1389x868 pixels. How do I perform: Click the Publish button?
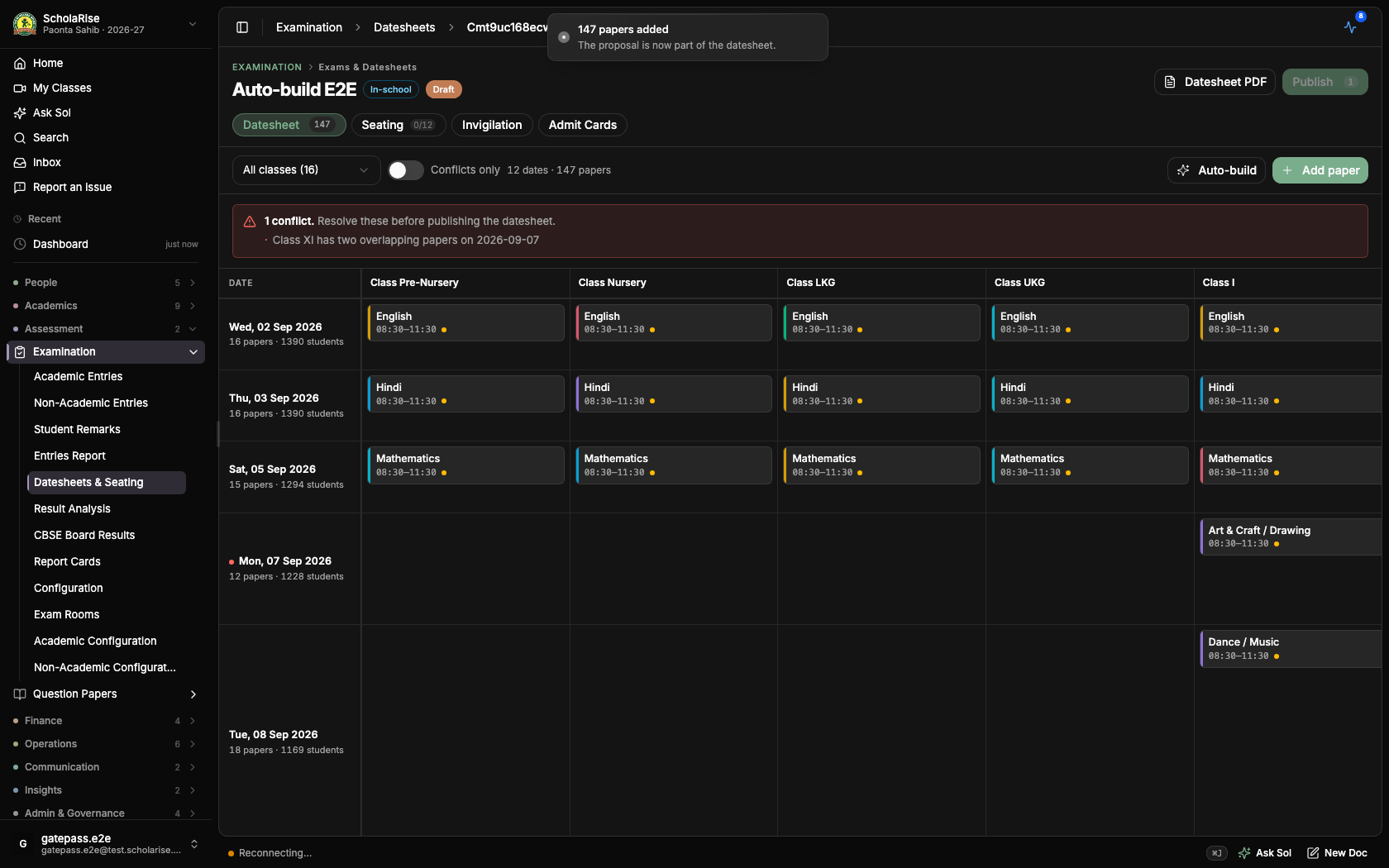1325,82
